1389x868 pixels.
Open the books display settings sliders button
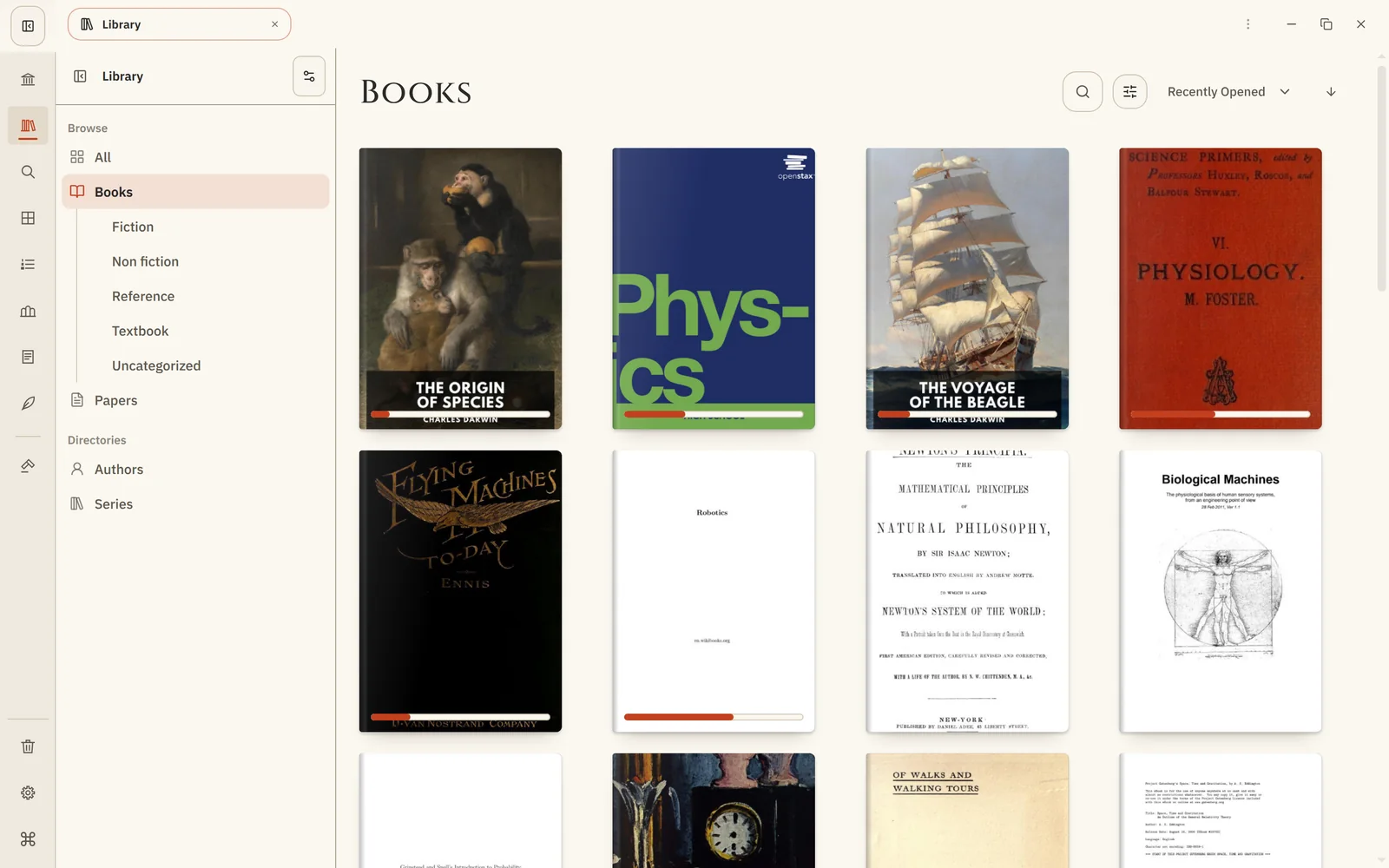click(x=1130, y=92)
